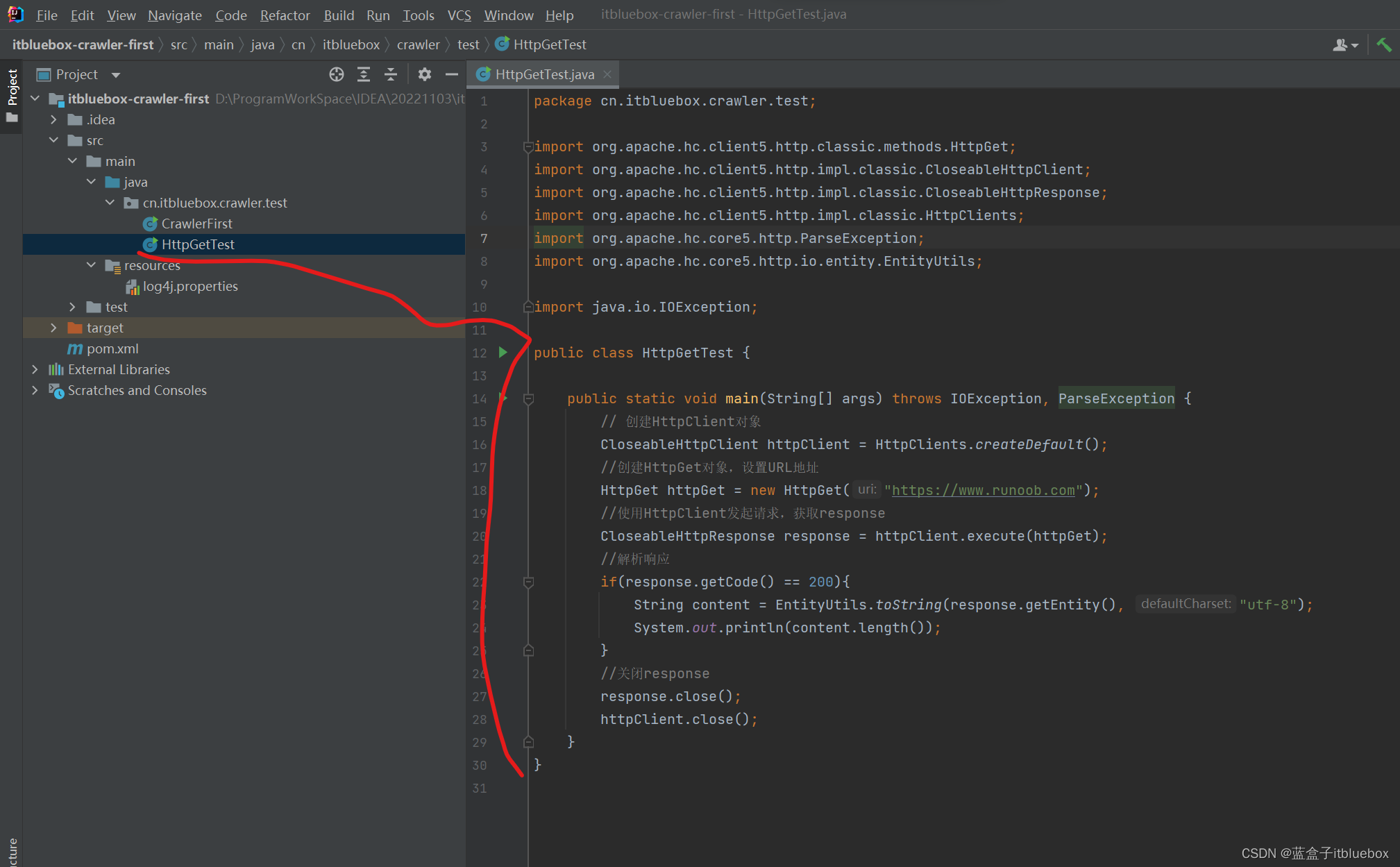Open pom.xml in project tree
Image resolution: width=1400 pixels, height=867 pixels.
tap(112, 348)
